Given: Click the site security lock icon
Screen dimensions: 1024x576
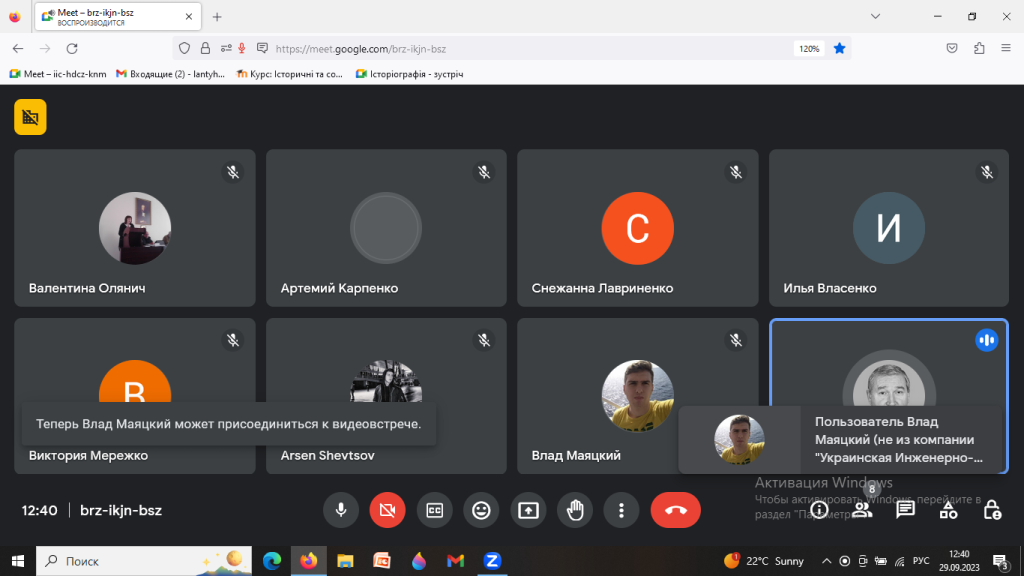Looking at the screenshot, I should [x=205, y=48].
